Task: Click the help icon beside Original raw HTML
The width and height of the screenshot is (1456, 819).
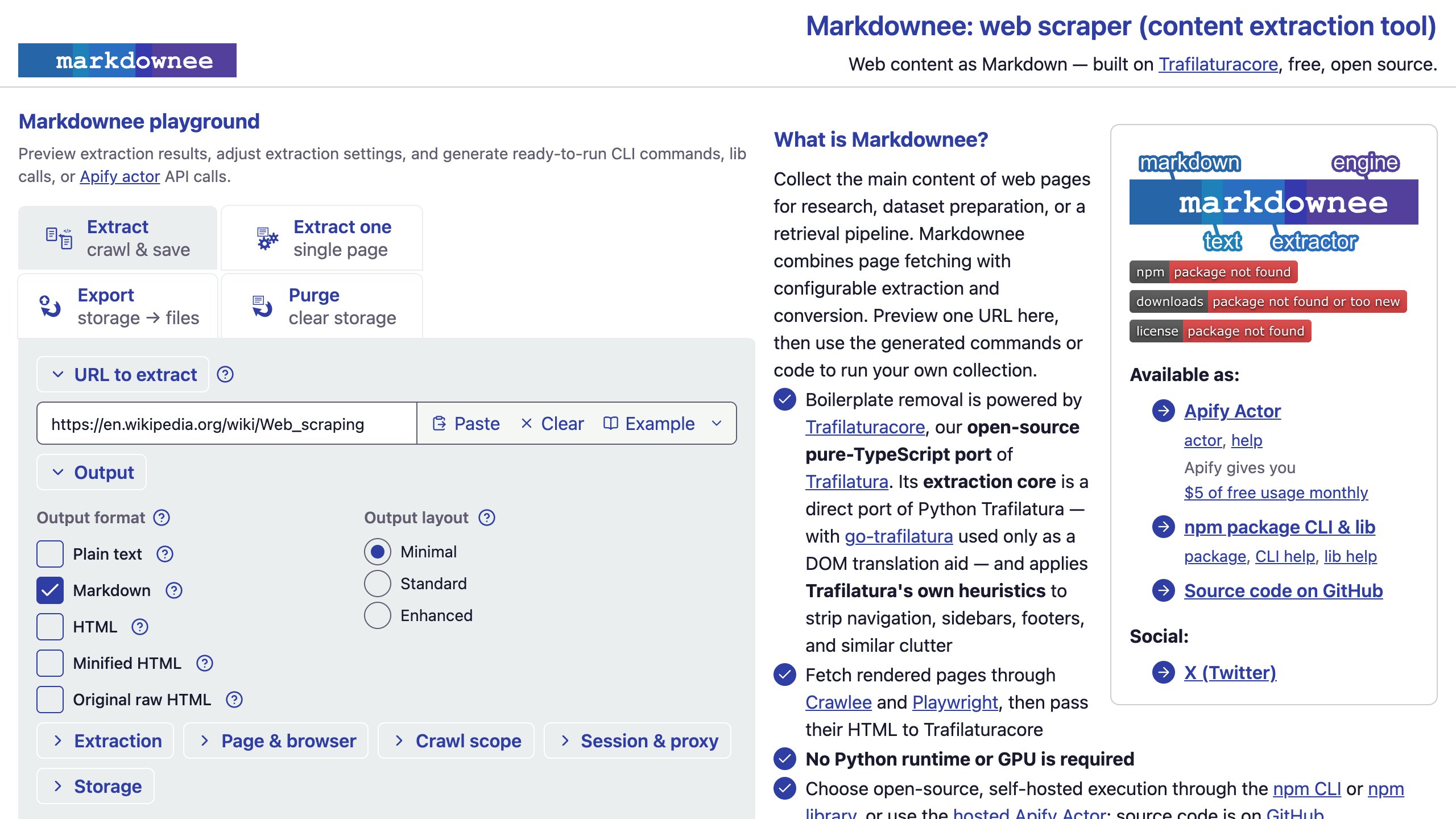Action: point(234,700)
